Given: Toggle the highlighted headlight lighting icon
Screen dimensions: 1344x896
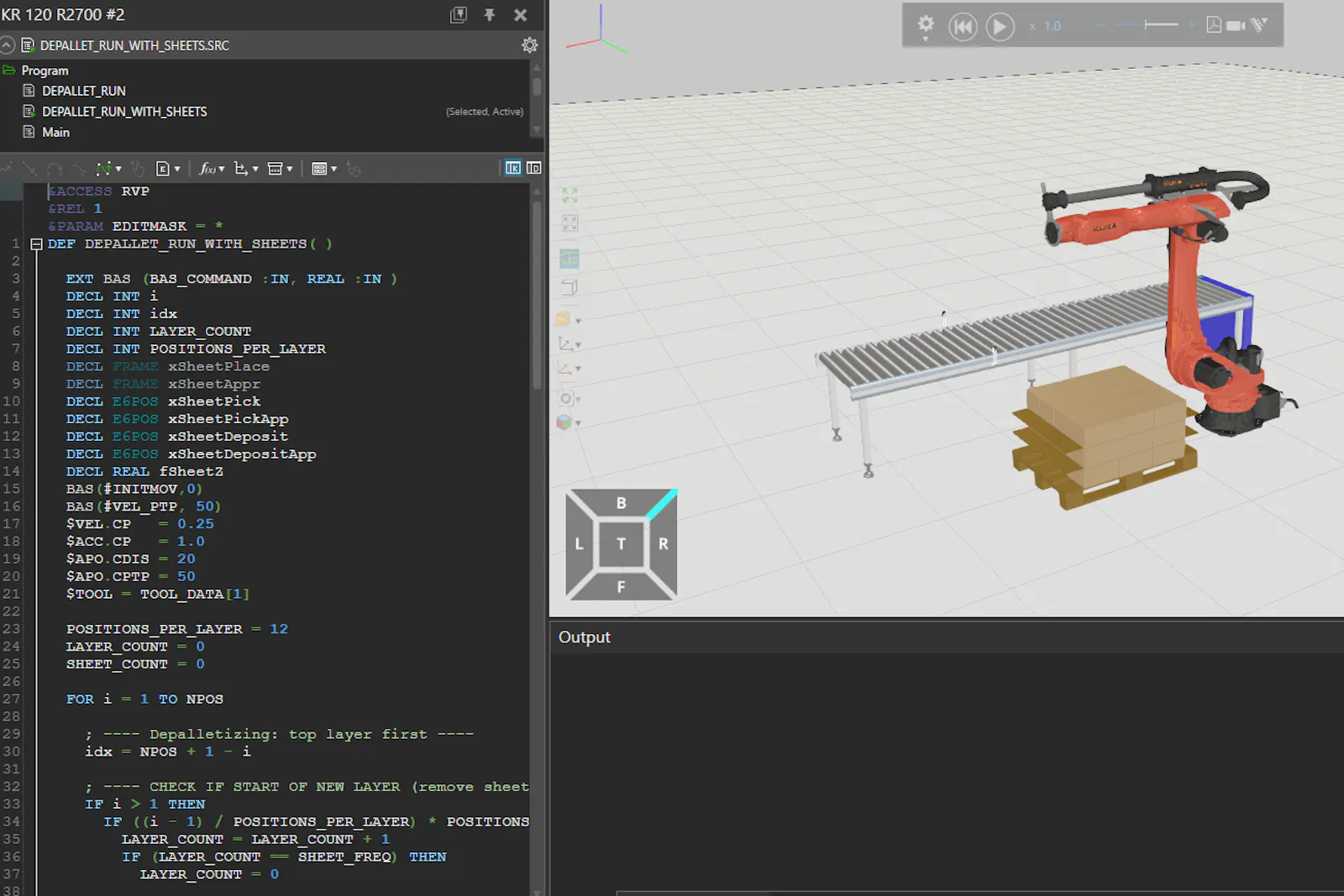Looking at the screenshot, I should pos(570,259).
